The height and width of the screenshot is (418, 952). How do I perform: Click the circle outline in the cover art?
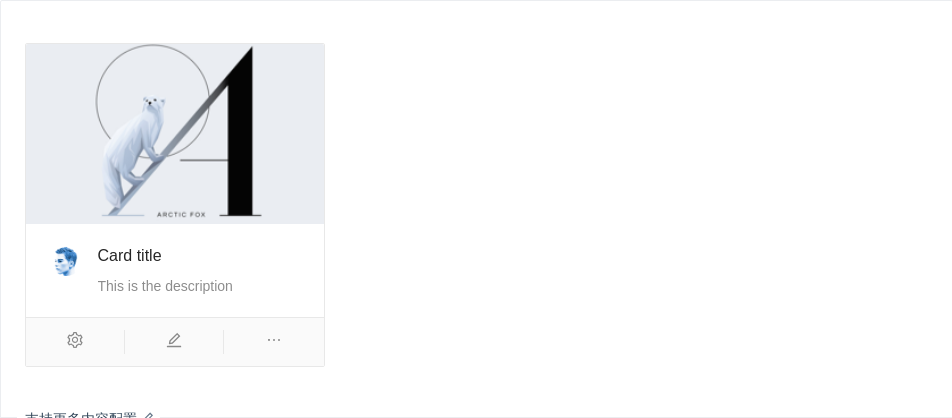111,70
